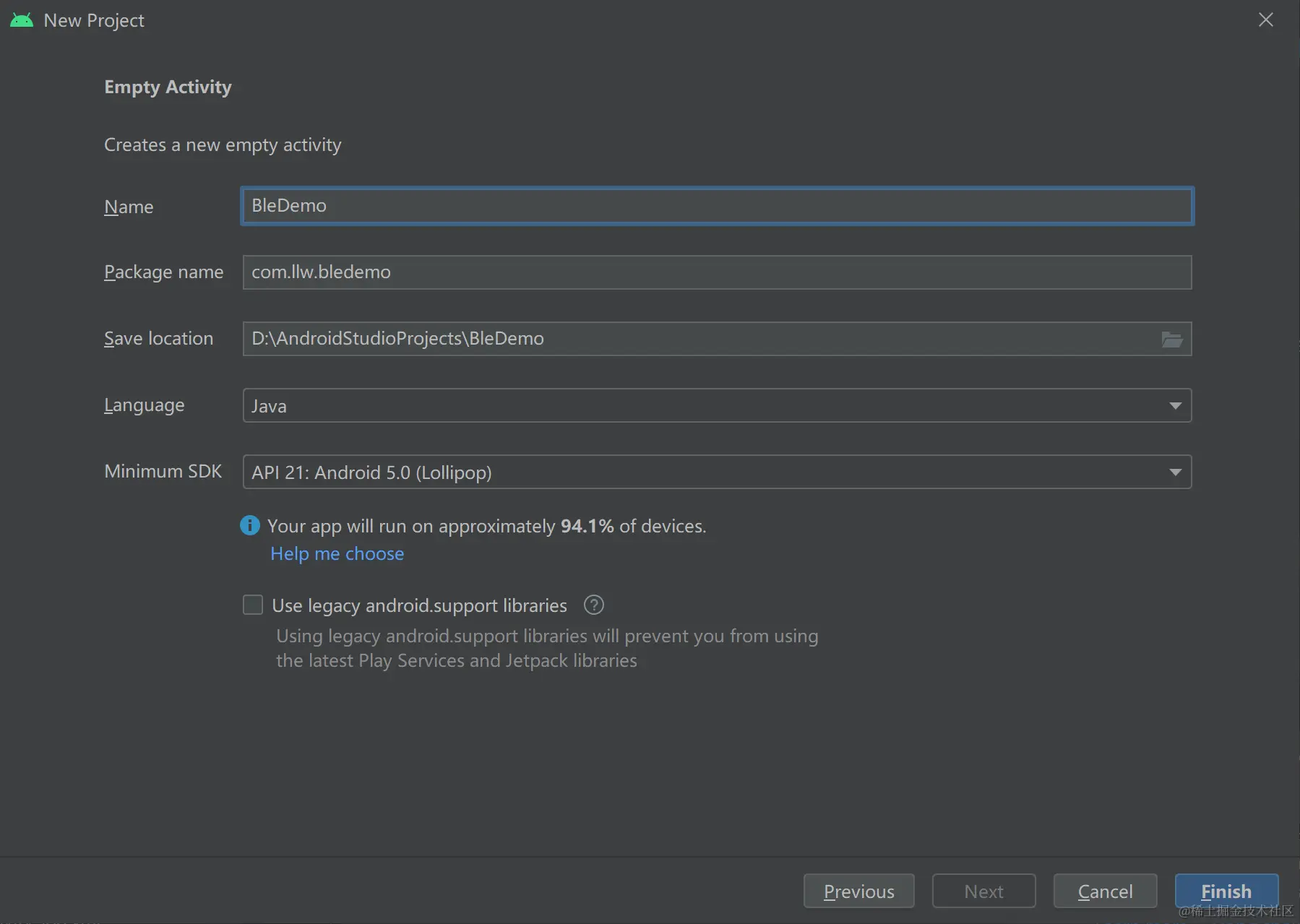1300x924 pixels.
Task: Enable Use legacy android.support libraries checkbox
Action: tap(253, 605)
